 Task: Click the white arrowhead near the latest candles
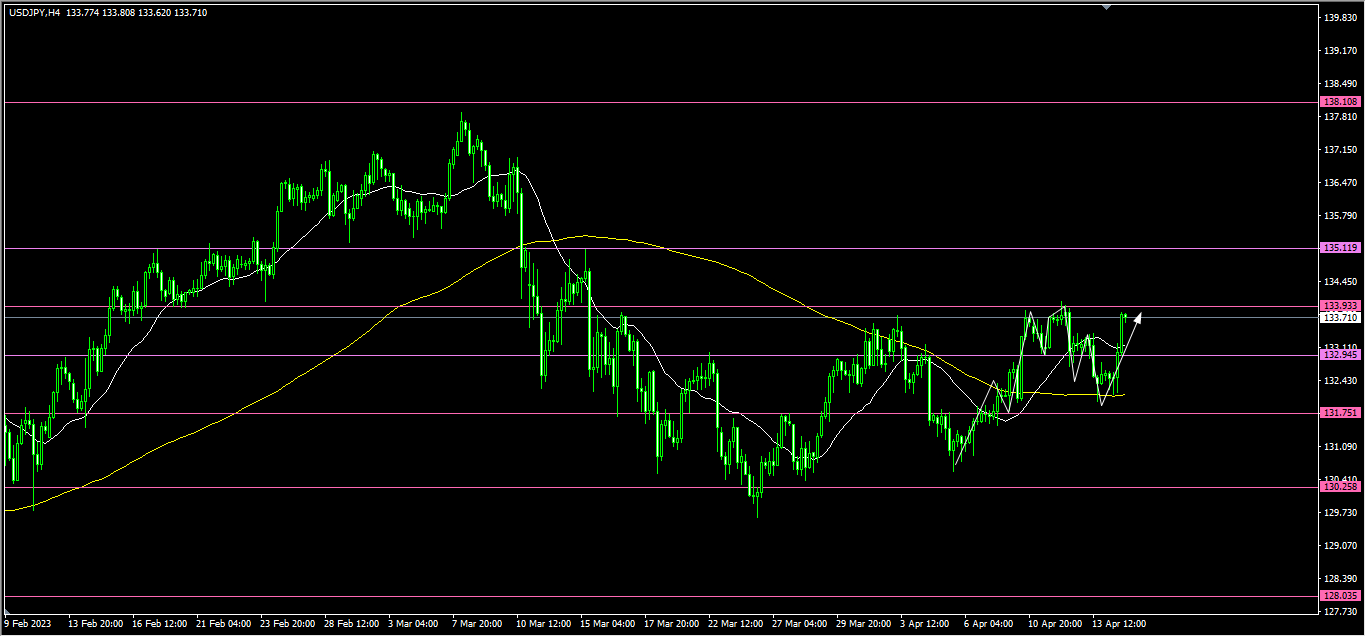(x=1137, y=319)
